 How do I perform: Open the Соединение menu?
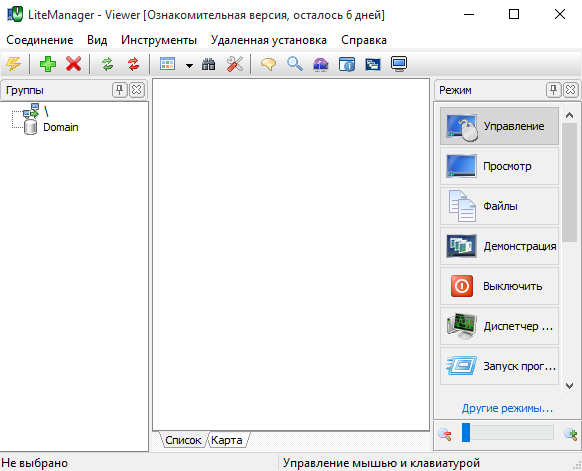40,40
